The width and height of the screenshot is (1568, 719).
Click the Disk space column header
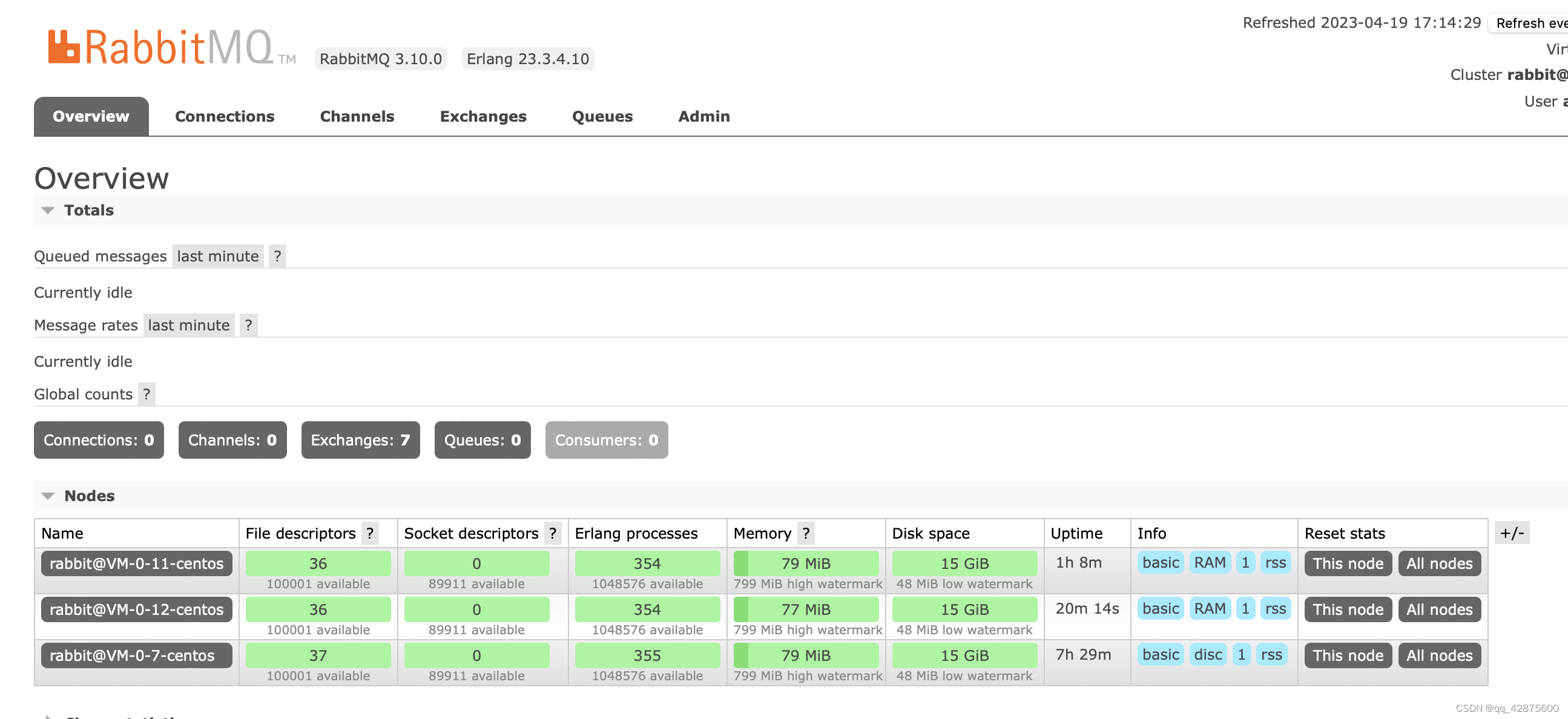[x=931, y=533]
